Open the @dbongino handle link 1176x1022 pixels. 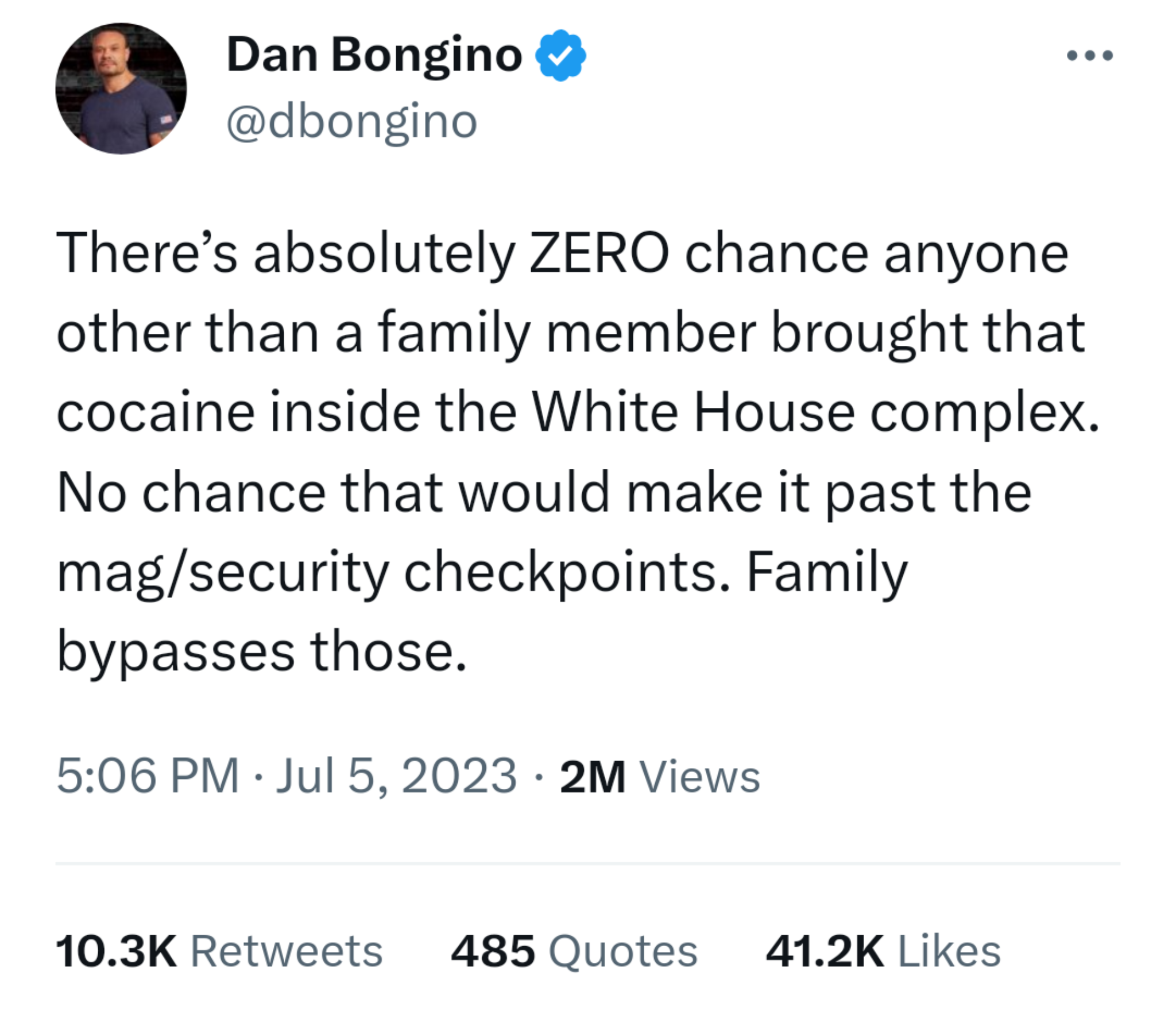pyautogui.click(x=351, y=122)
